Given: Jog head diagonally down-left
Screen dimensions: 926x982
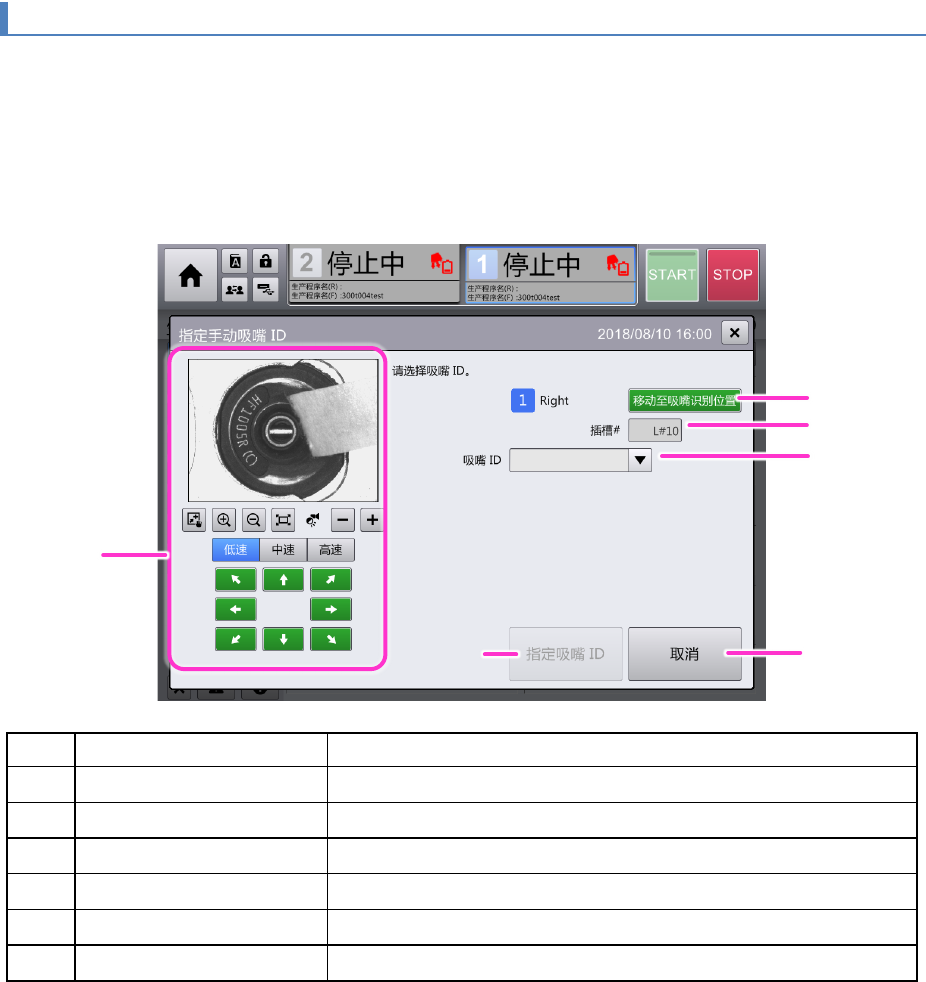Looking at the screenshot, I should (x=235, y=639).
